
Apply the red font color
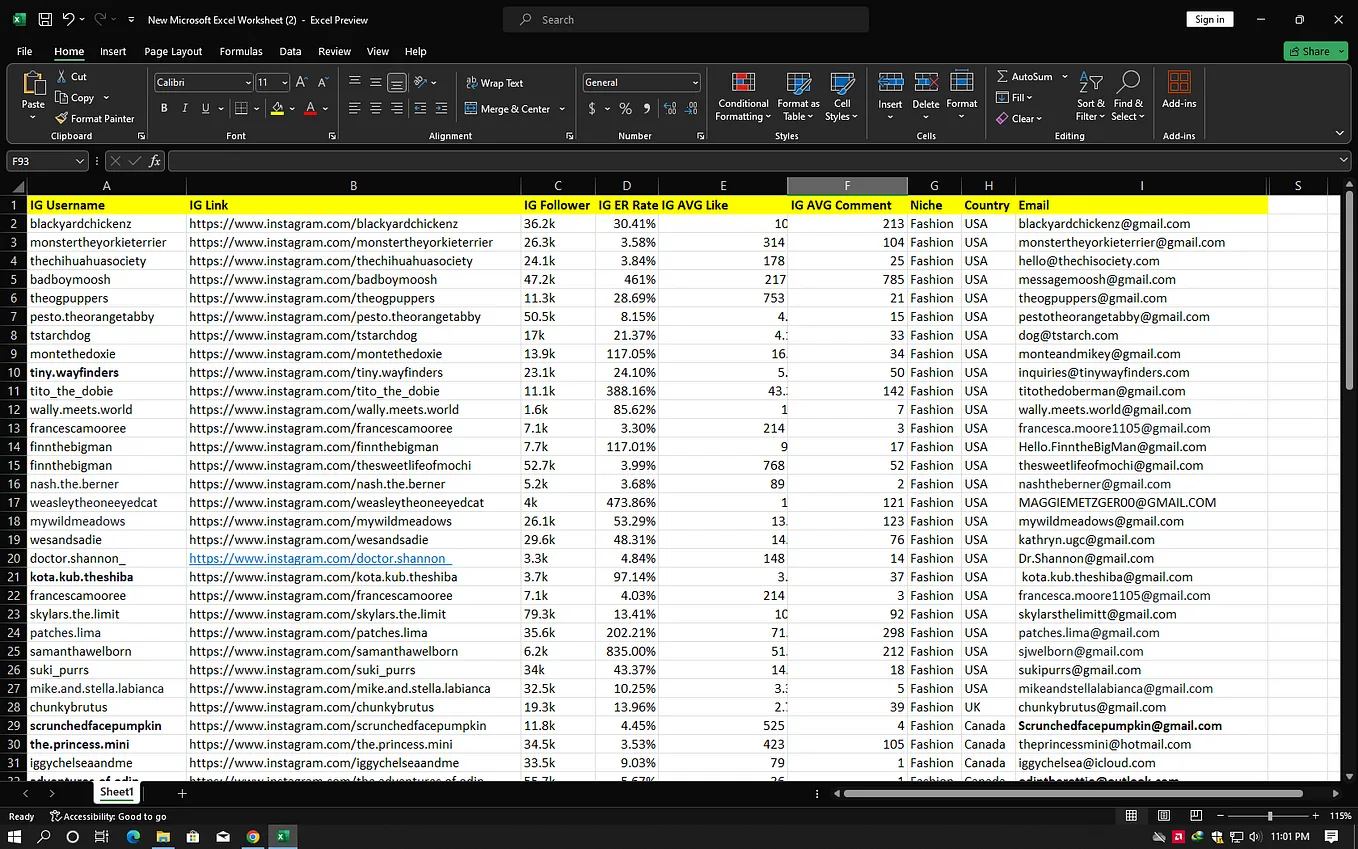tap(311, 108)
